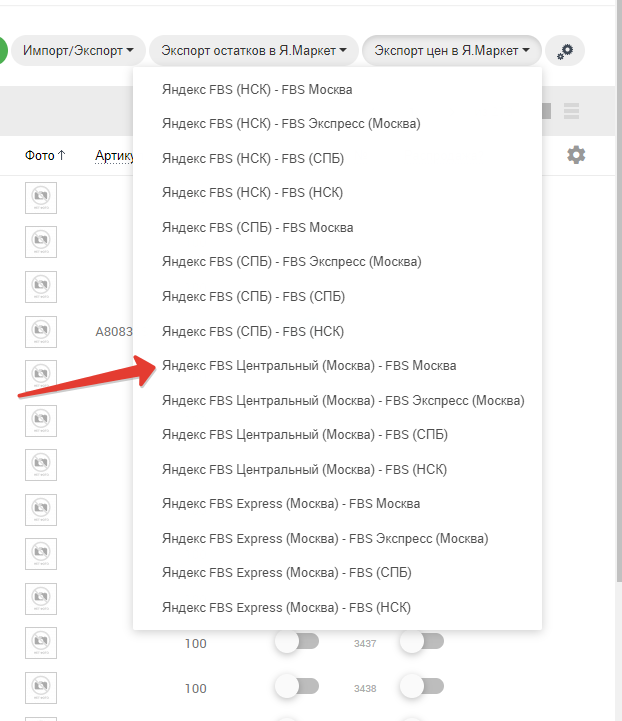This screenshot has height=721, width=622.
Task: Open photo placeholder in row 3437
Action: pos(41,643)
